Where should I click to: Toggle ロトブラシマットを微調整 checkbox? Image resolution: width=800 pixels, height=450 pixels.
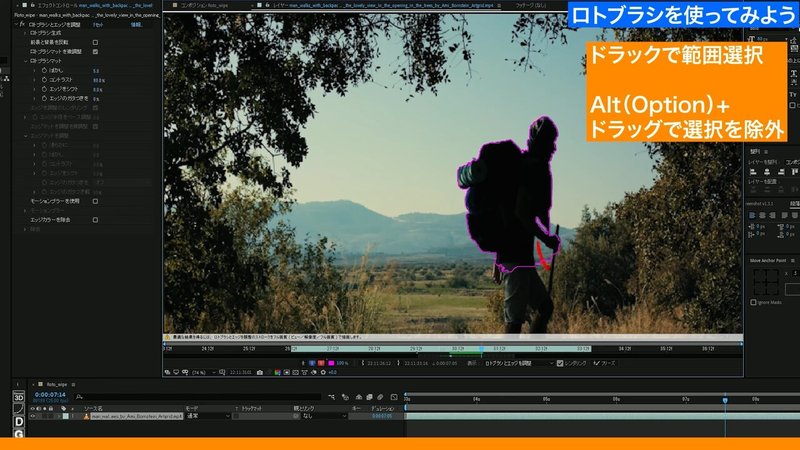(x=95, y=52)
